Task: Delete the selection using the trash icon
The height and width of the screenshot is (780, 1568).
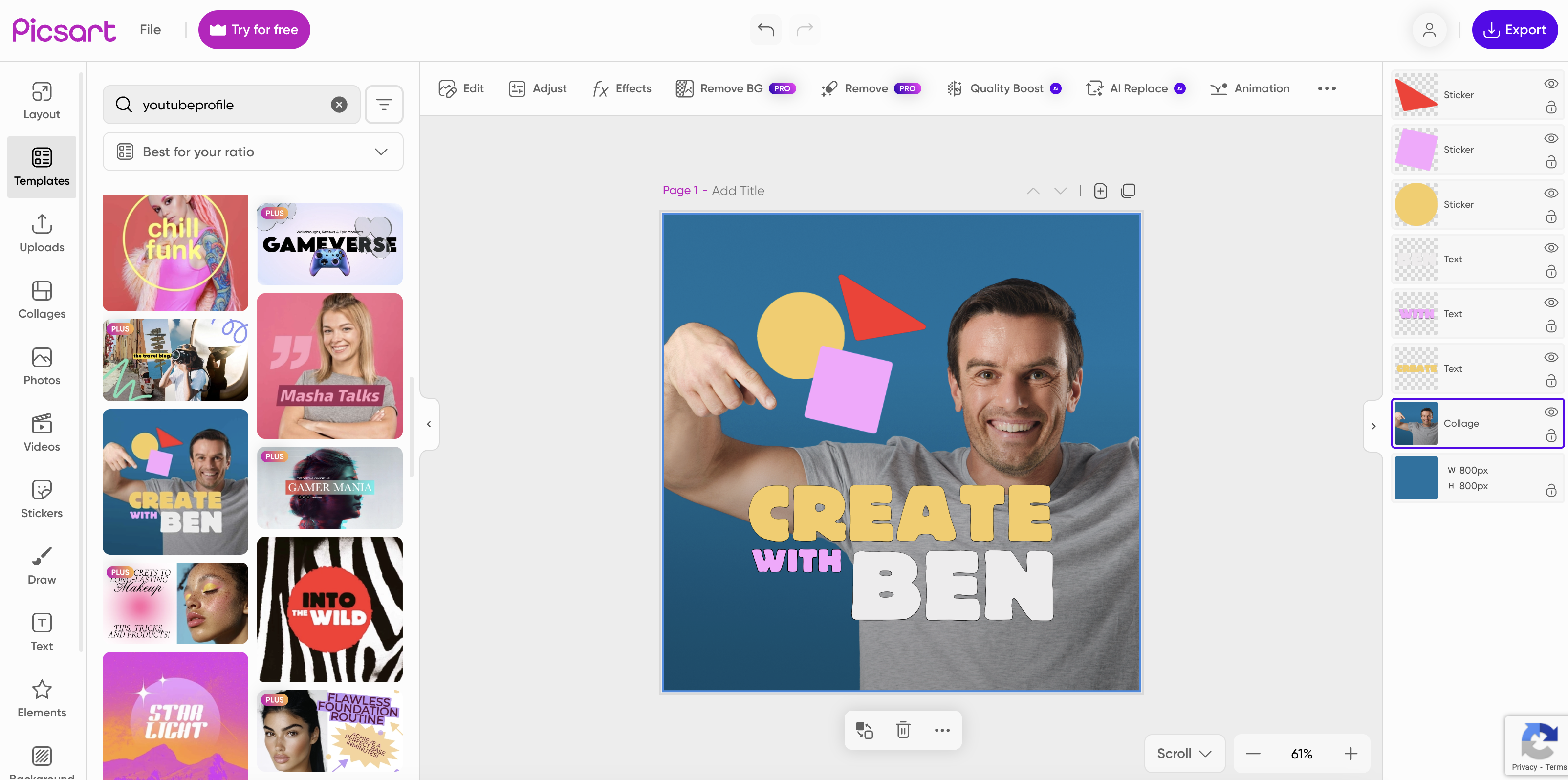Action: point(903,730)
